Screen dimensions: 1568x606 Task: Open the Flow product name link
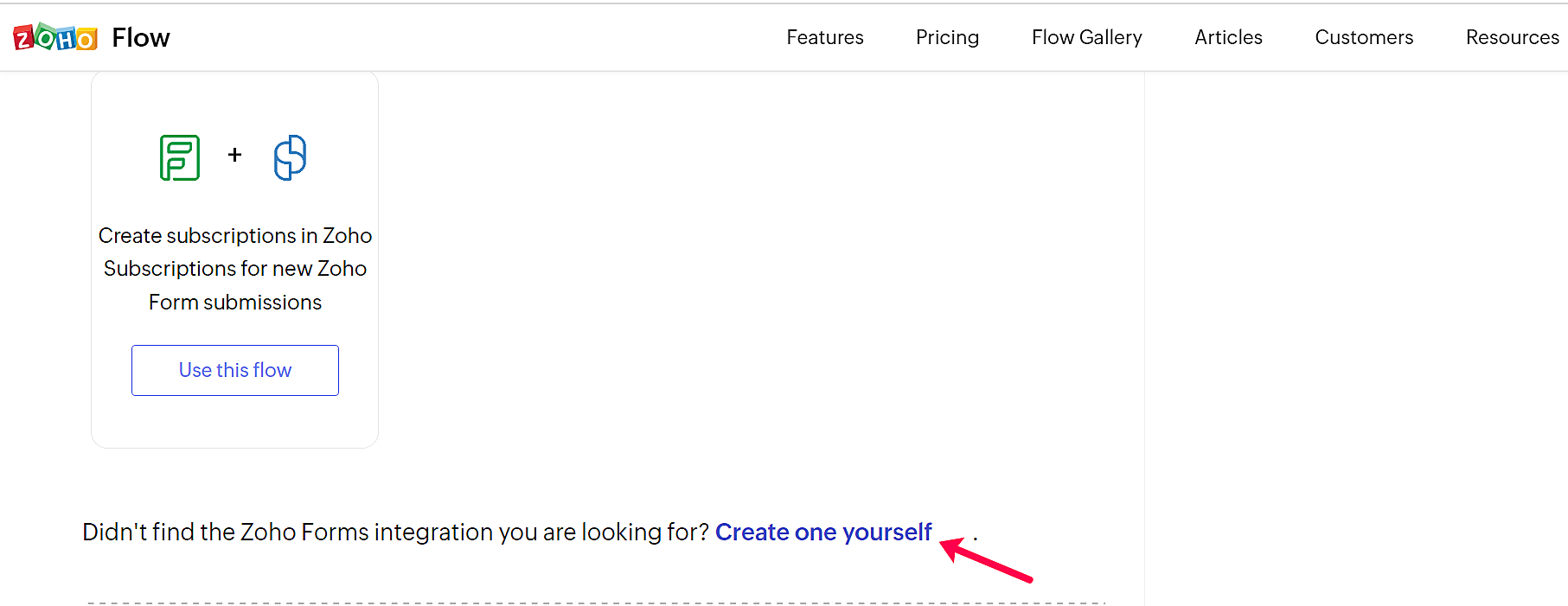coord(141,37)
